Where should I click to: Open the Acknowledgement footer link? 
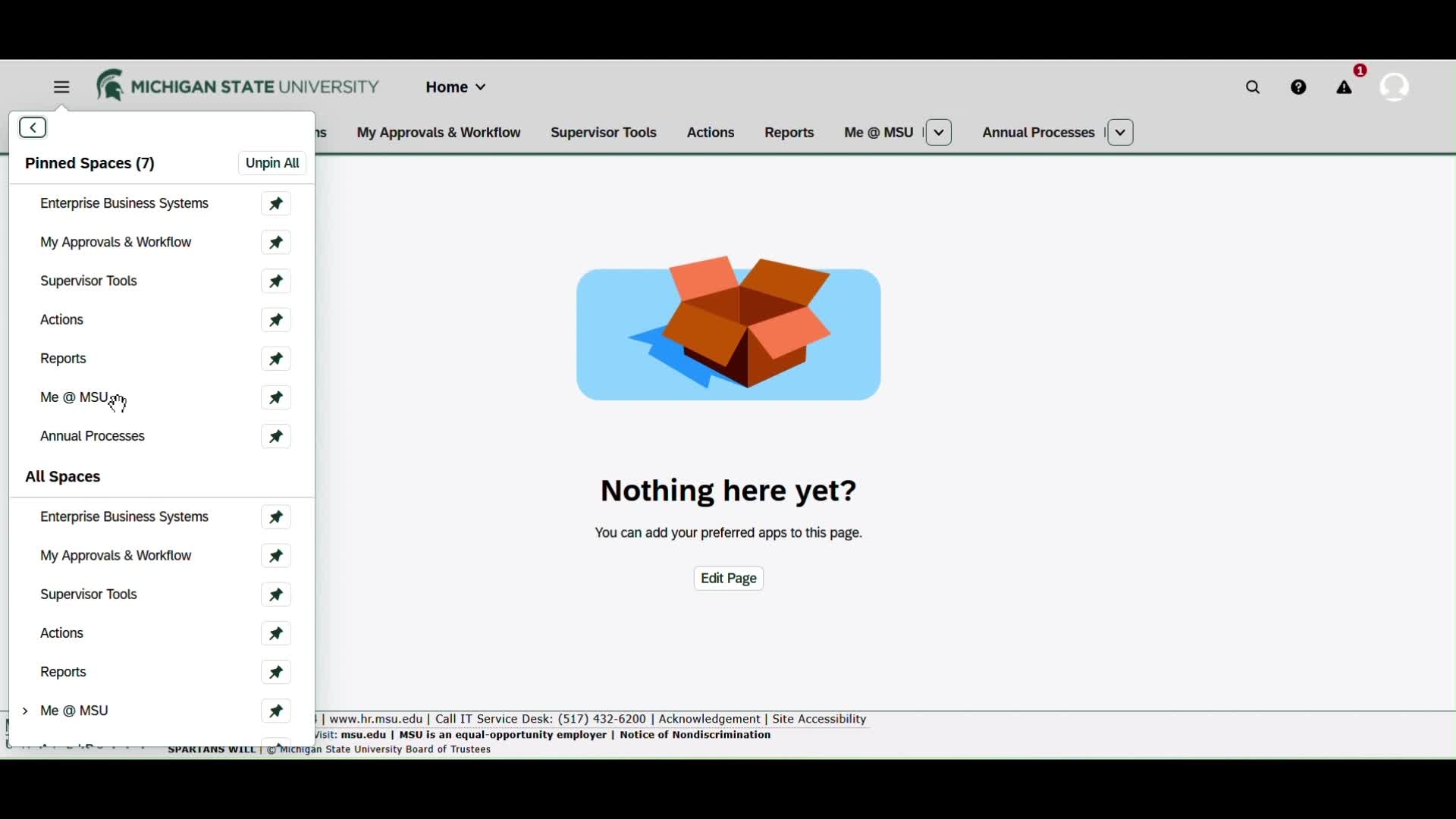(x=709, y=720)
